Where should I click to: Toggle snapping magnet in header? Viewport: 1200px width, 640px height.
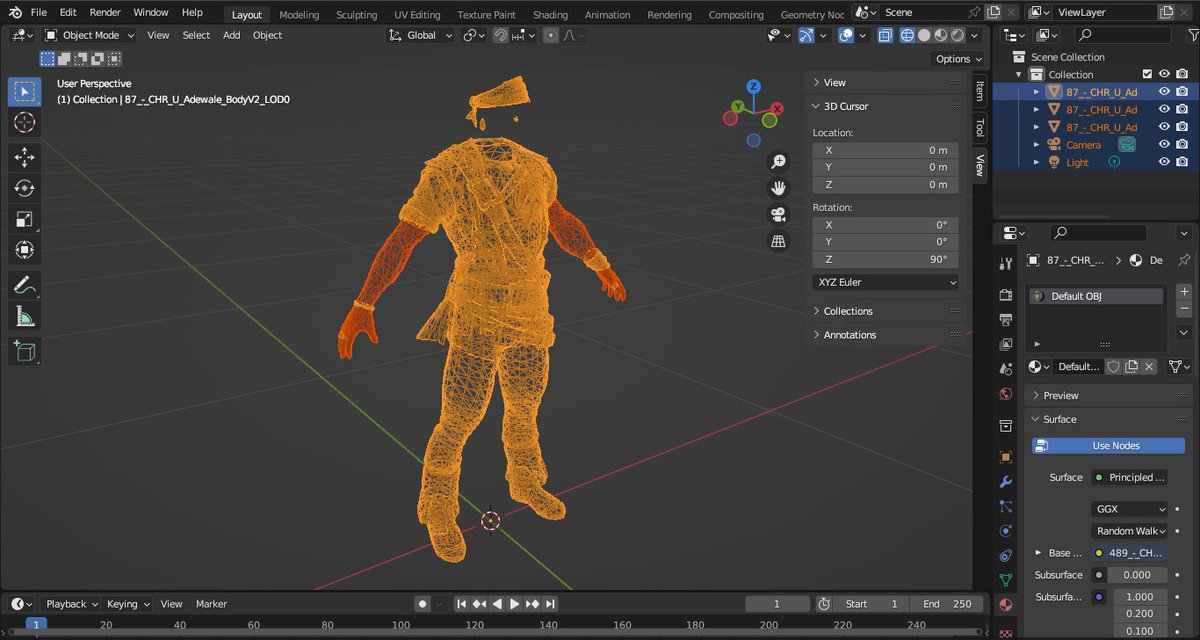pyautogui.click(x=501, y=35)
